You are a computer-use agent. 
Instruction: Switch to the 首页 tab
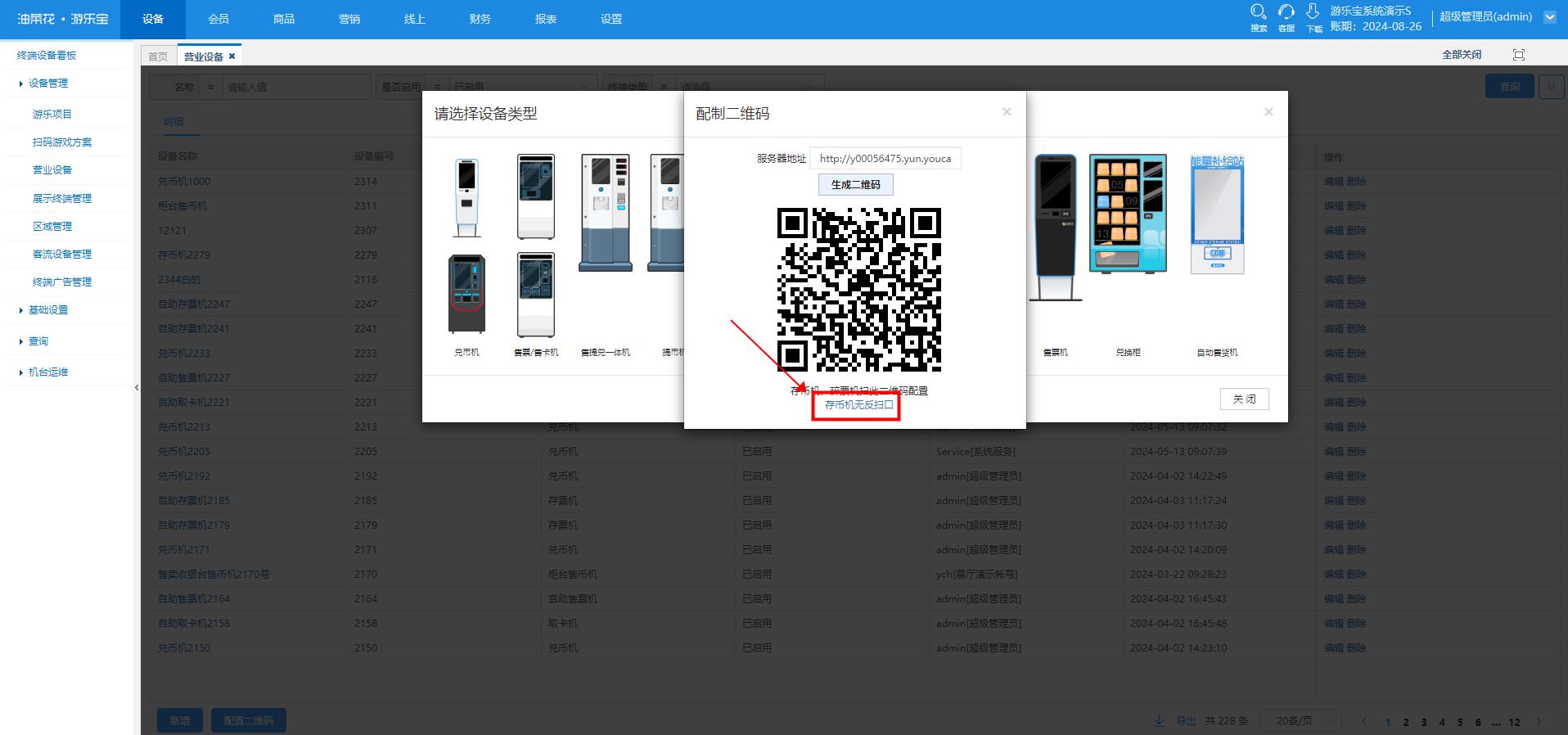click(x=158, y=56)
